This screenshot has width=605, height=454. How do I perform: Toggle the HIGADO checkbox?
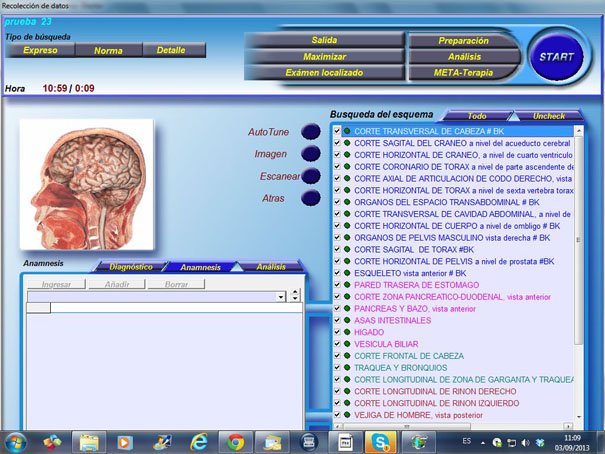pyautogui.click(x=337, y=332)
